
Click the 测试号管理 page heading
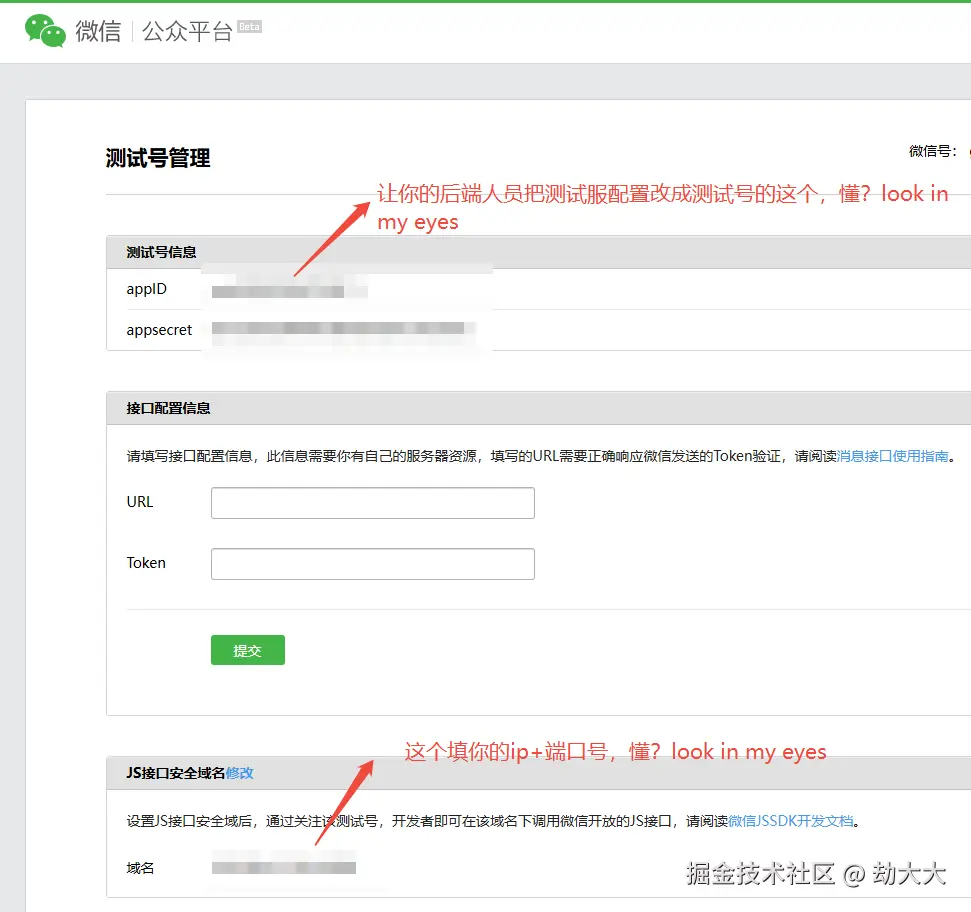158,158
